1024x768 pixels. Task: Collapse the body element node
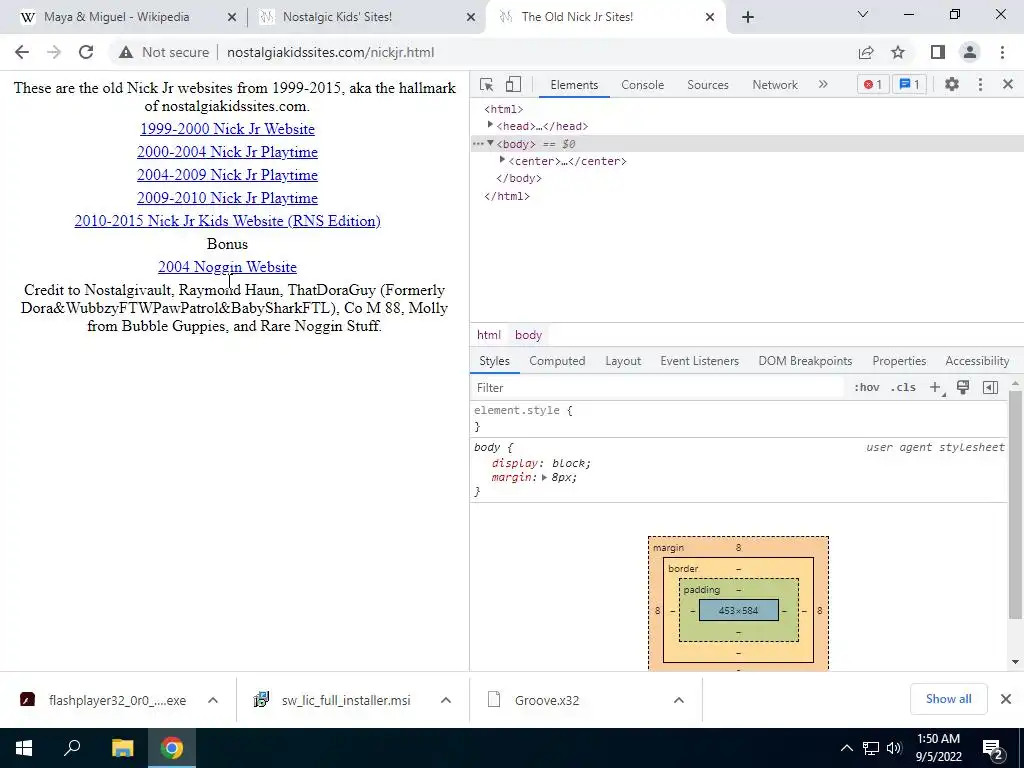[x=490, y=143]
